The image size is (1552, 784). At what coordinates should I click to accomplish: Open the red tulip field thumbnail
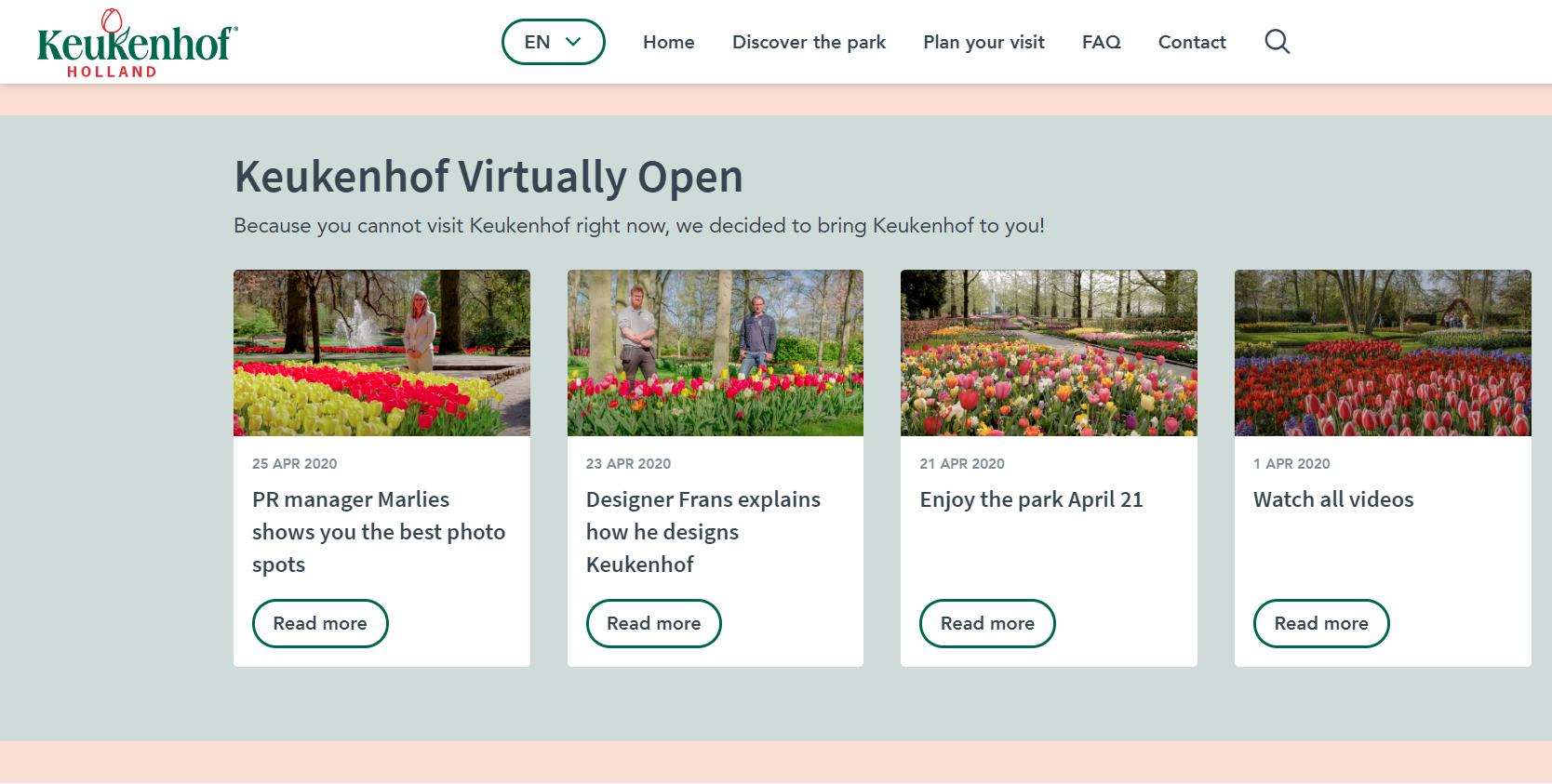pyautogui.click(x=1383, y=353)
